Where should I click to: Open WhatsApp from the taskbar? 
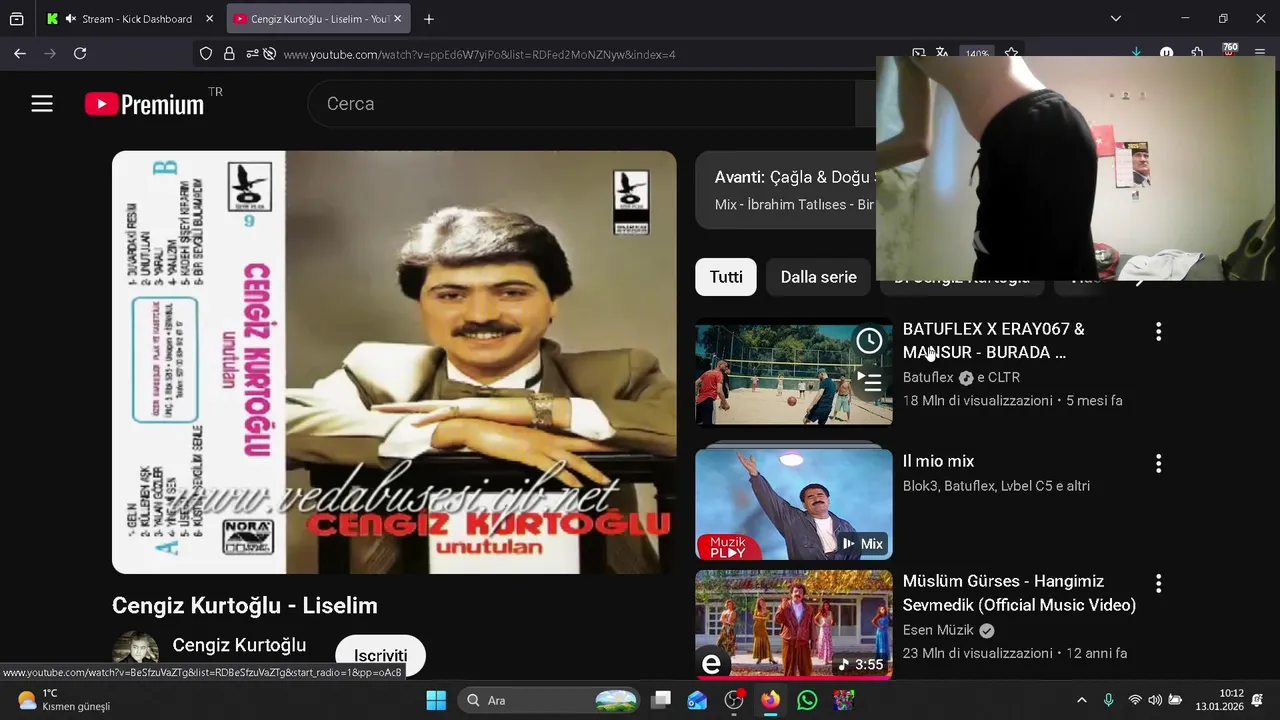tap(807, 700)
